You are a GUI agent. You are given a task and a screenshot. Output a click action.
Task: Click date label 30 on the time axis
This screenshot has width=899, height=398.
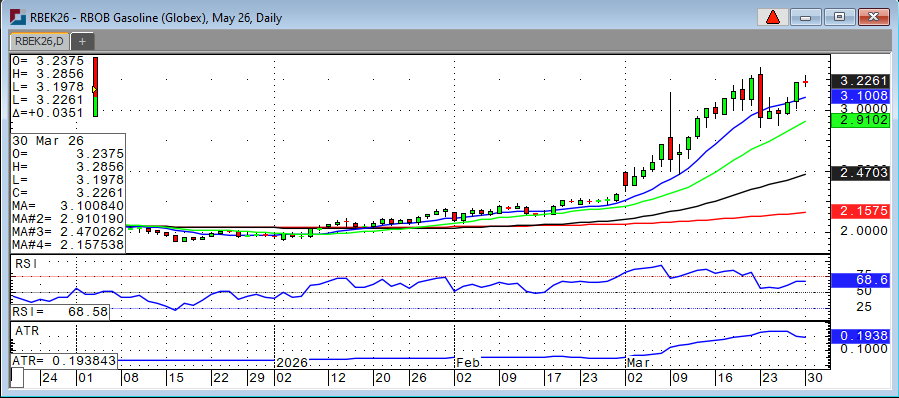coord(814,379)
